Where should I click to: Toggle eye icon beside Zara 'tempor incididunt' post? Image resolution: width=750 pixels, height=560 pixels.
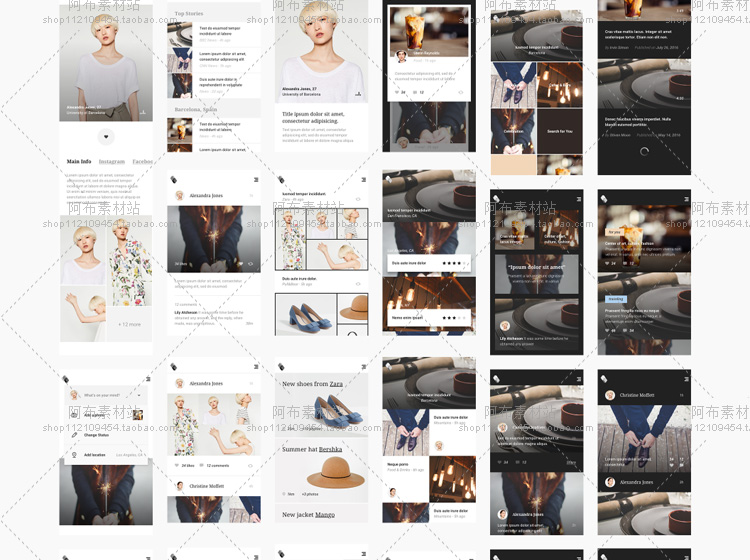click(358, 199)
